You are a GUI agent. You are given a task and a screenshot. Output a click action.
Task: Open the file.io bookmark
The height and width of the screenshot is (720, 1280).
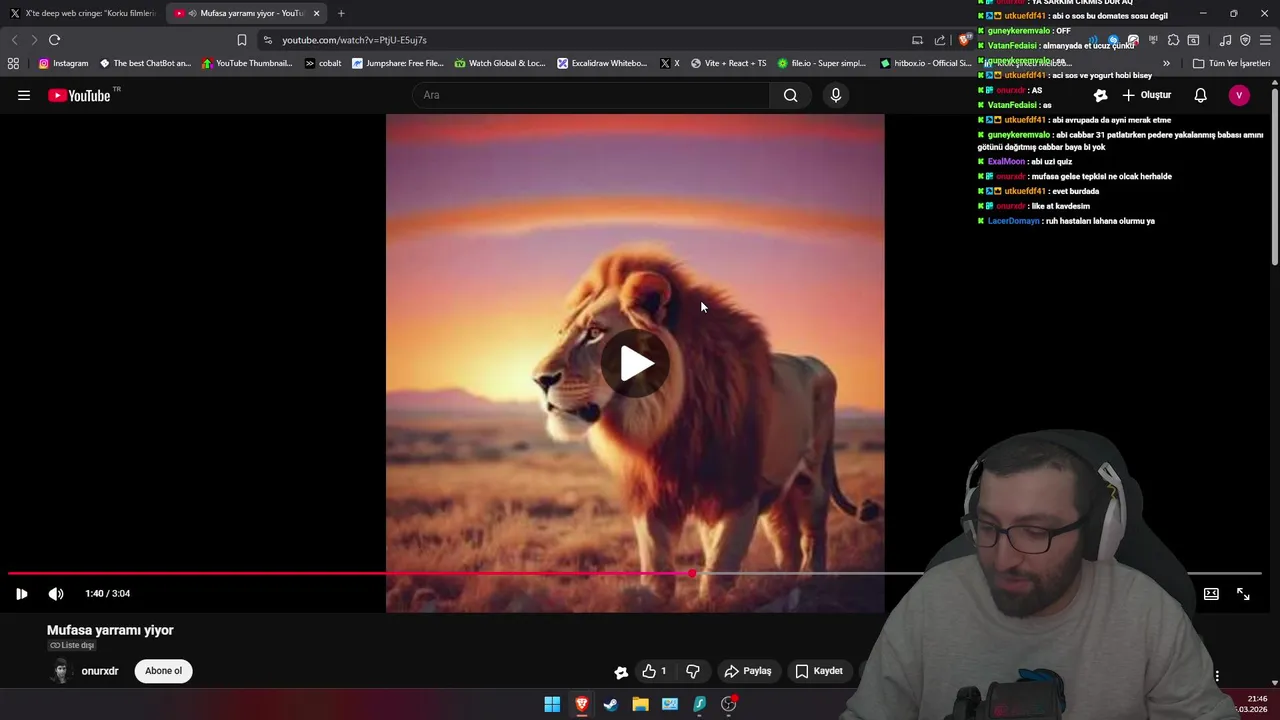point(821,63)
